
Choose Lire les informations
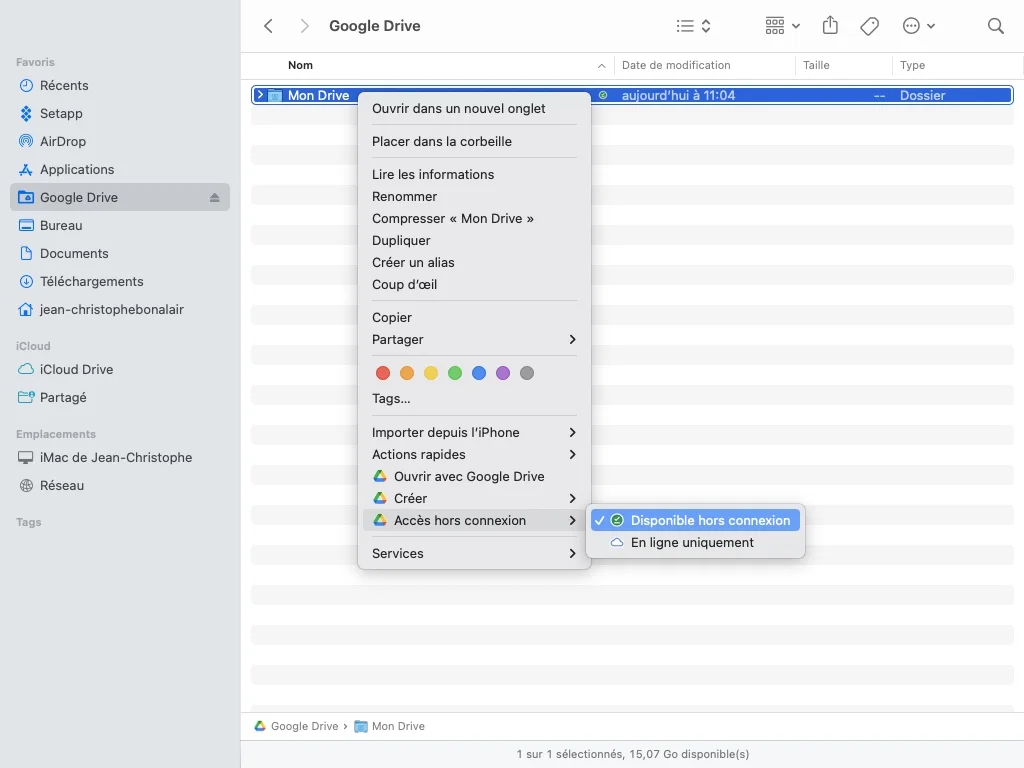coord(474,174)
